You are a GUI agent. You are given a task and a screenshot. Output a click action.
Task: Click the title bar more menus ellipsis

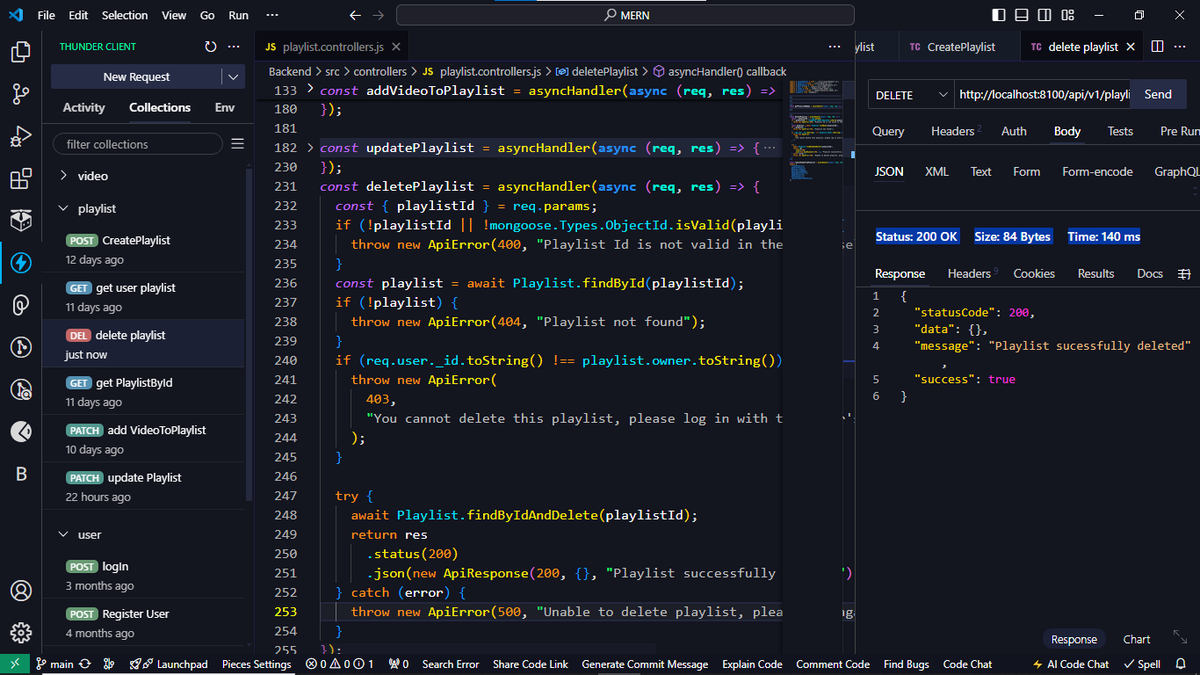[272, 15]
